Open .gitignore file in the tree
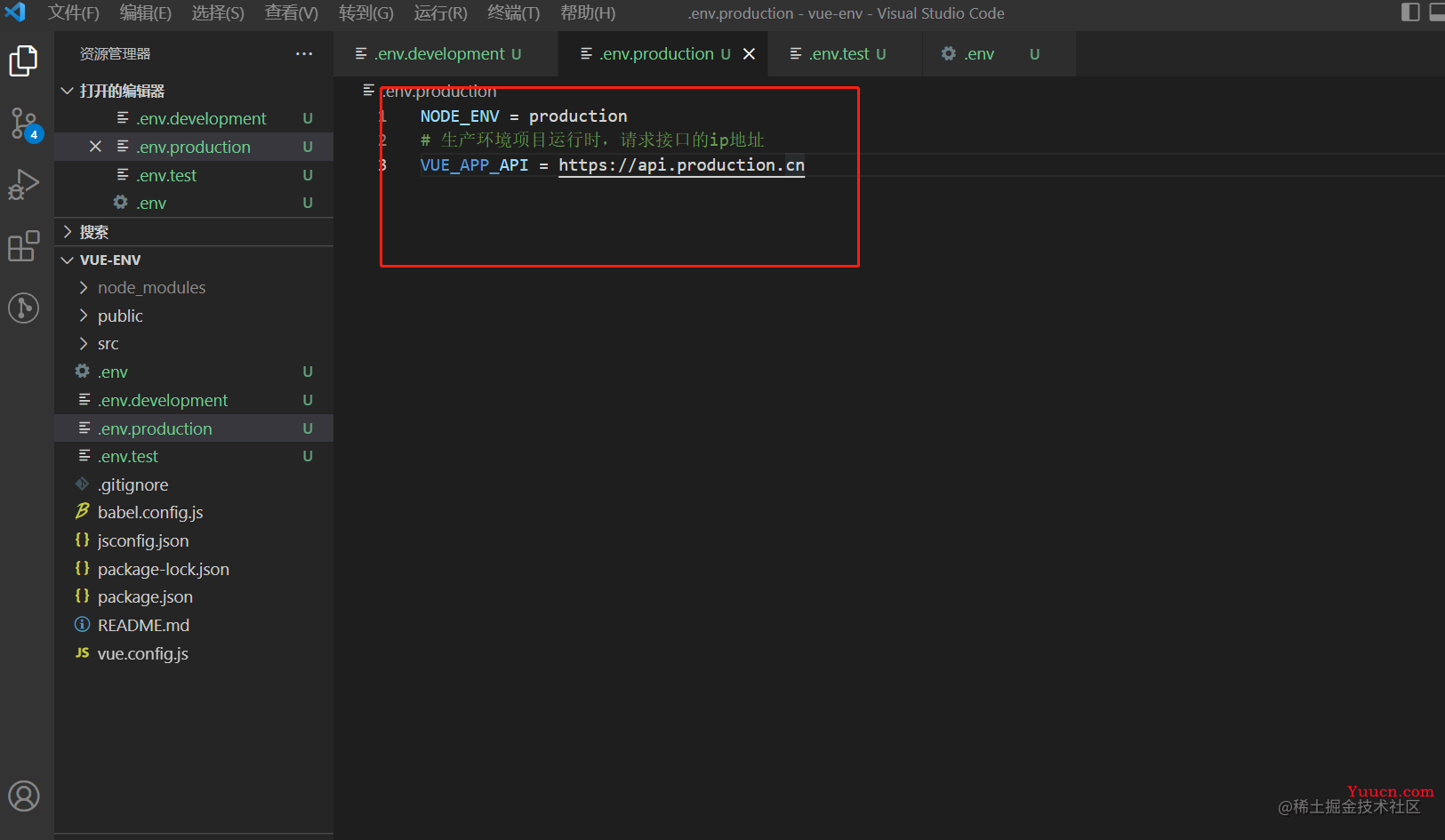 (194, 484)
